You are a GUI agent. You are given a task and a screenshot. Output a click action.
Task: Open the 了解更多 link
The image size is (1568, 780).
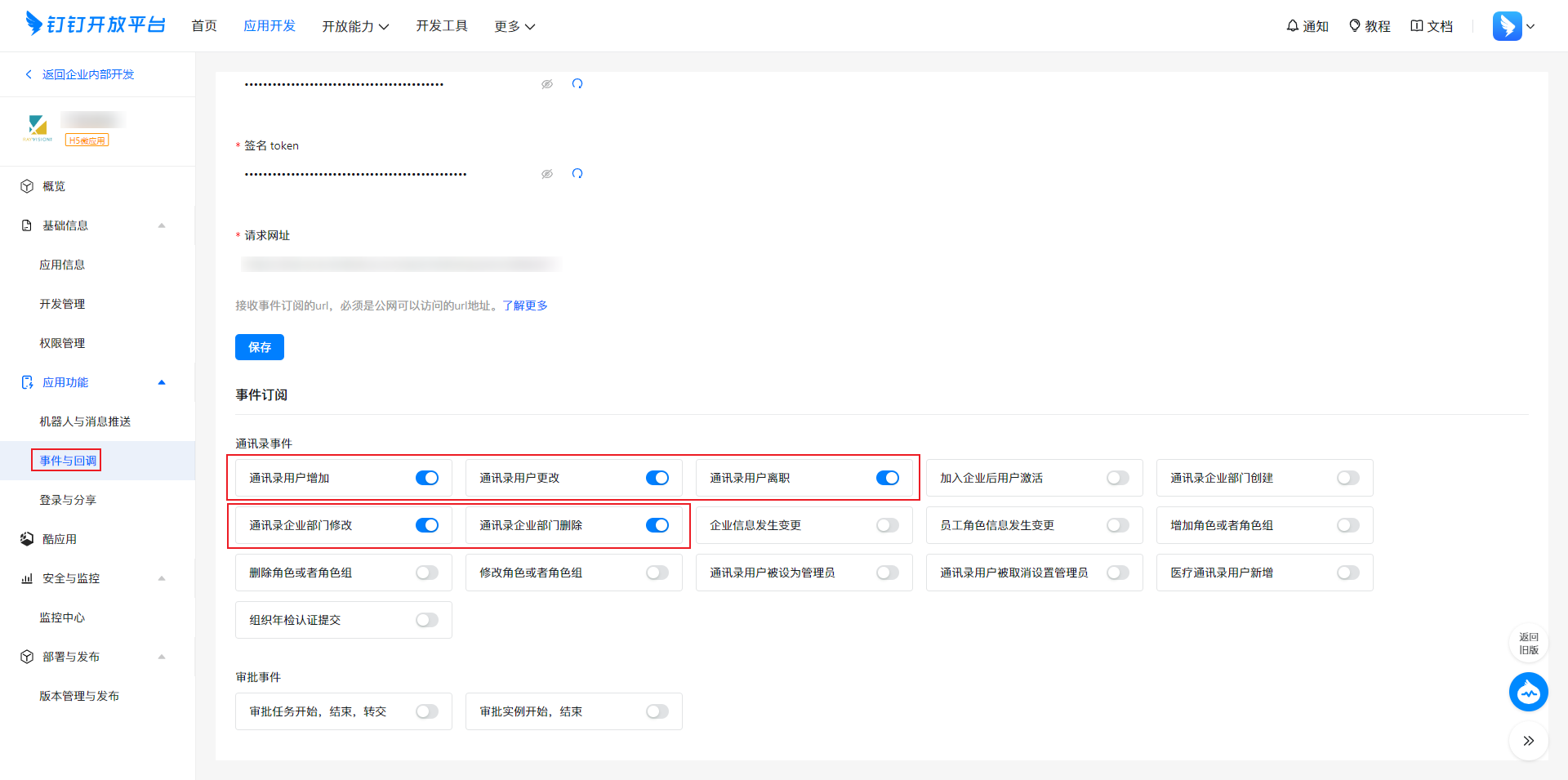tap(525, 305)
